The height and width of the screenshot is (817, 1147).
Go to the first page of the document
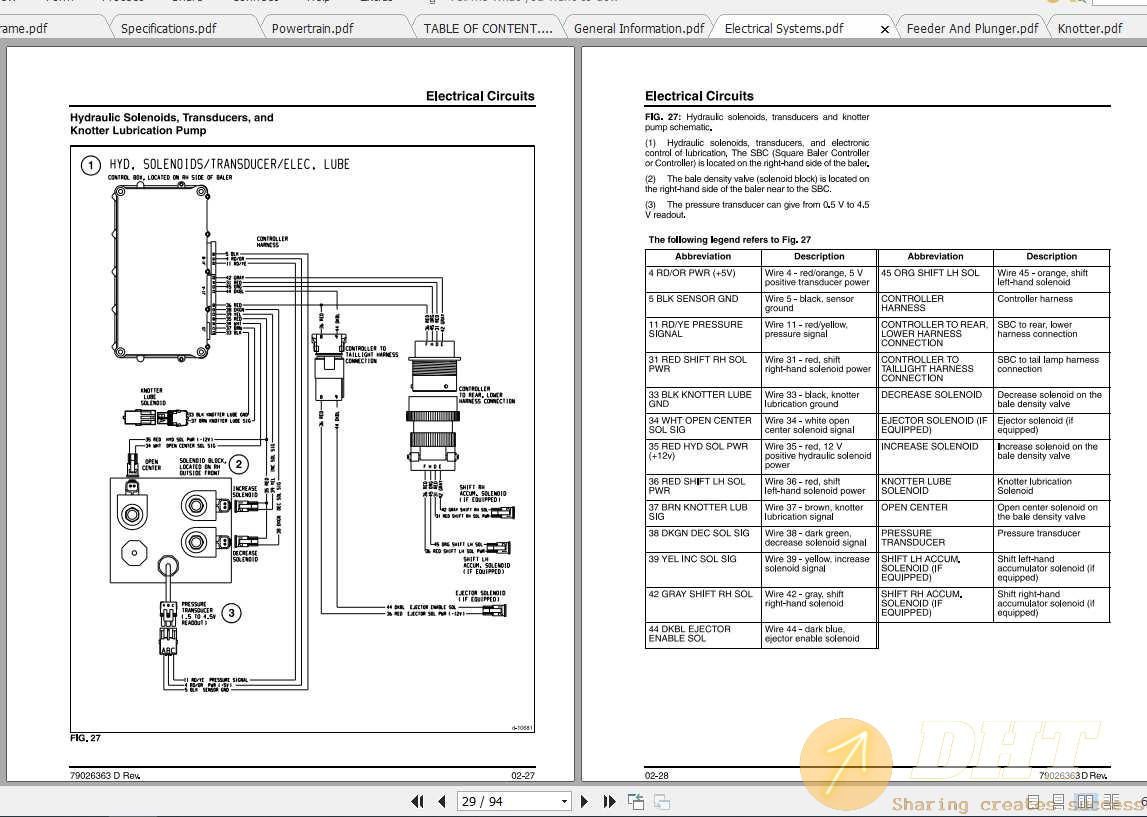418,802
